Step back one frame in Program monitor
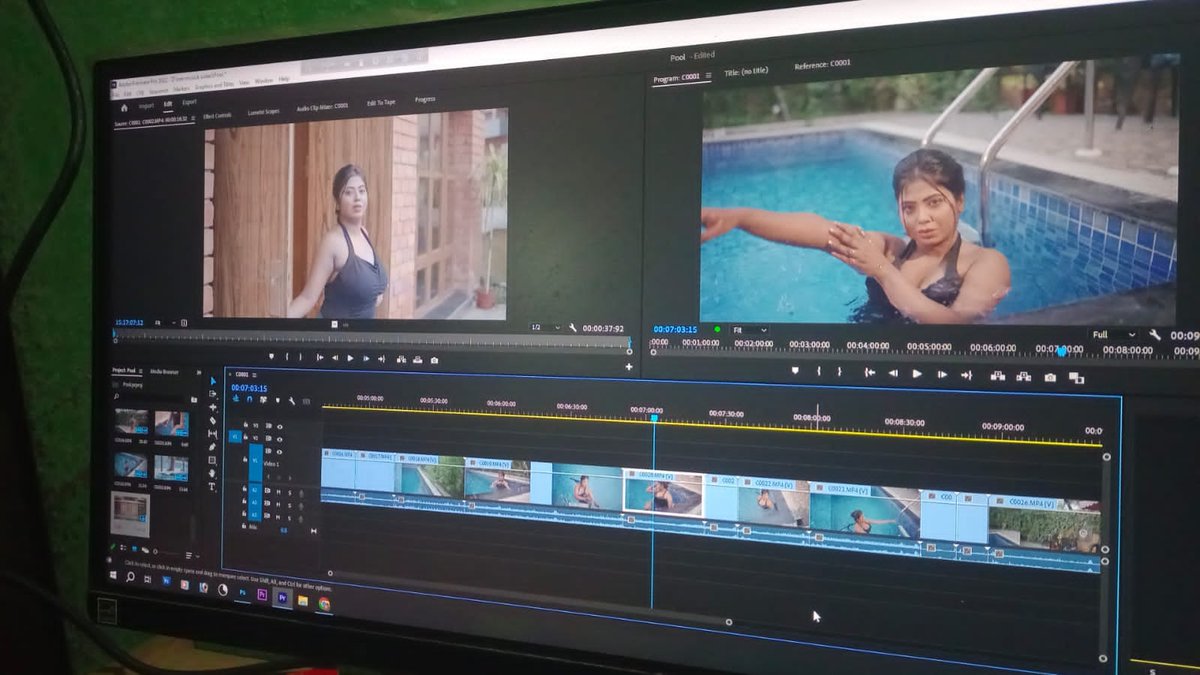 tap(893, 373)
